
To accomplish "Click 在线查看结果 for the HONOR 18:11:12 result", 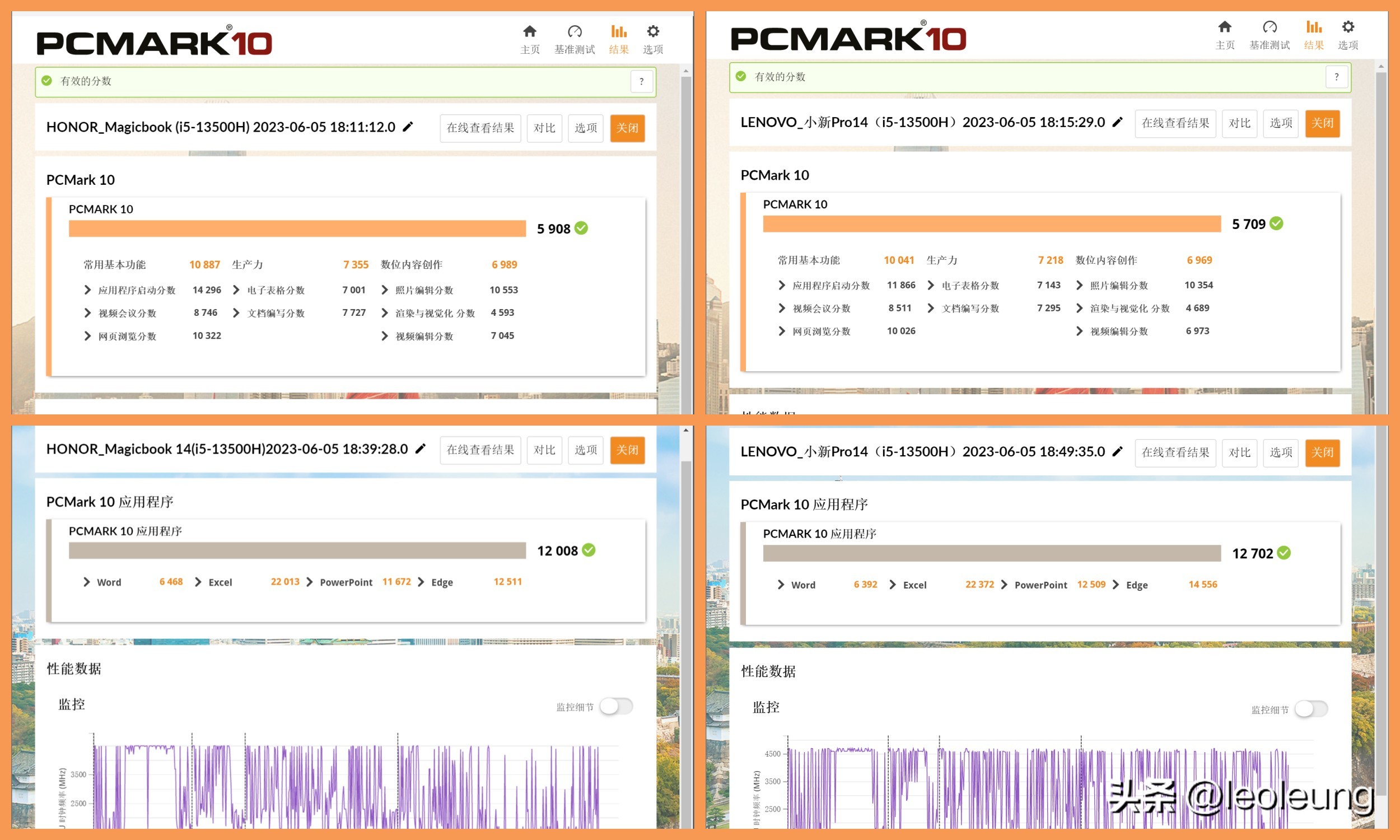I will click(480, 128).
